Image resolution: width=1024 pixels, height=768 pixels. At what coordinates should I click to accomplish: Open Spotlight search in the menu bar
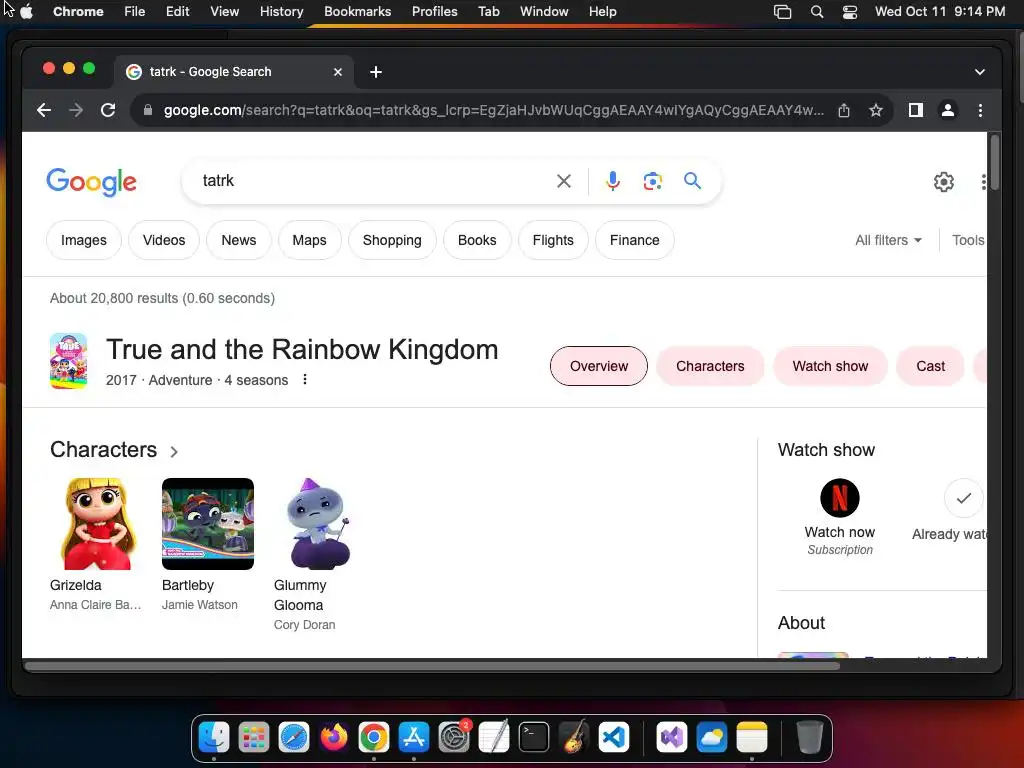pos(816,12)
